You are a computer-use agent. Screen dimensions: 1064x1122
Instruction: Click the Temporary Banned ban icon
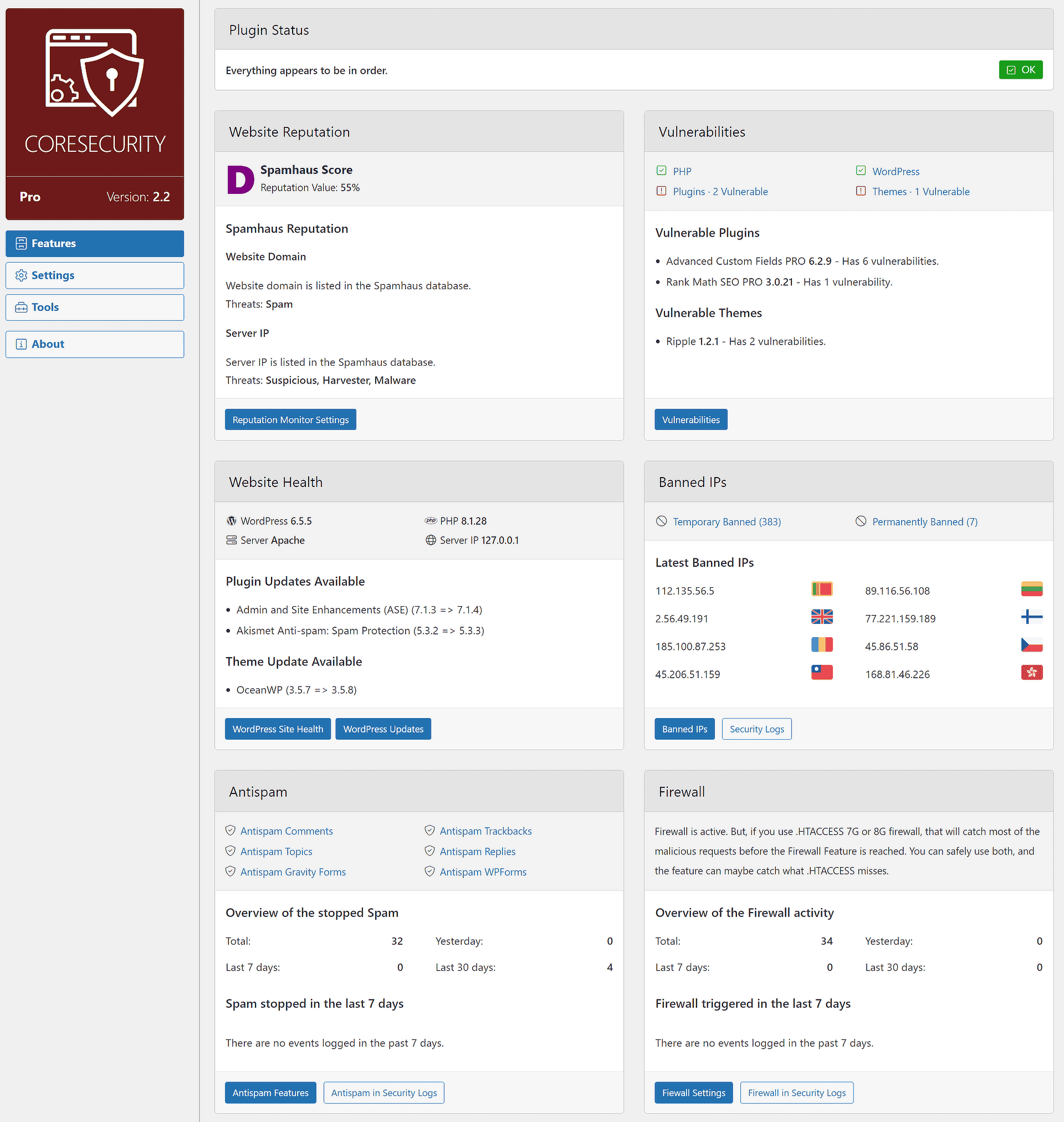click(x=661, y=521)
